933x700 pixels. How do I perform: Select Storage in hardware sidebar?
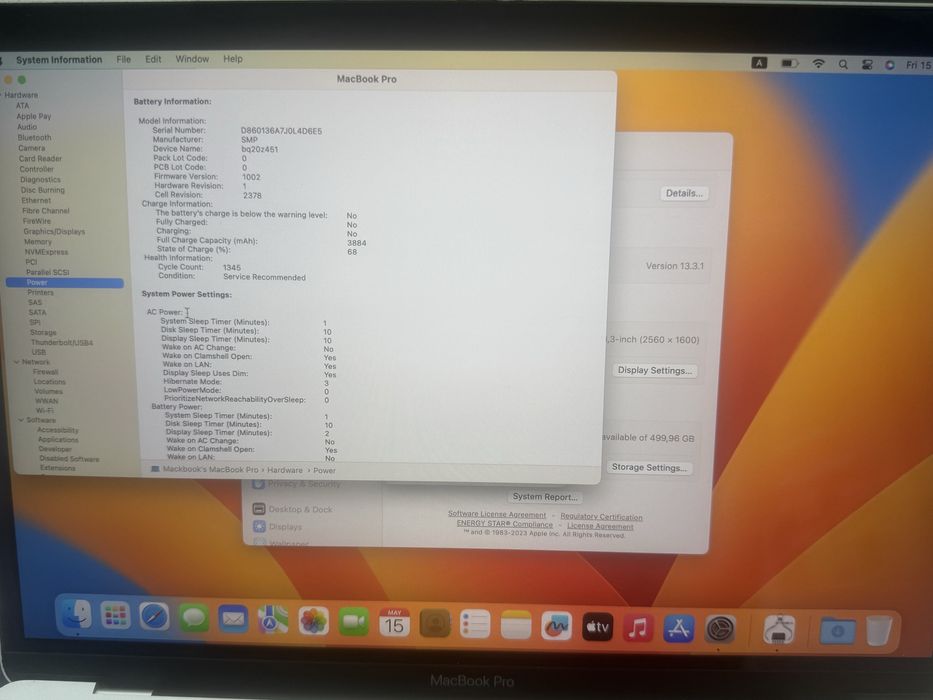pyautogui.click(x=43, y=332)
